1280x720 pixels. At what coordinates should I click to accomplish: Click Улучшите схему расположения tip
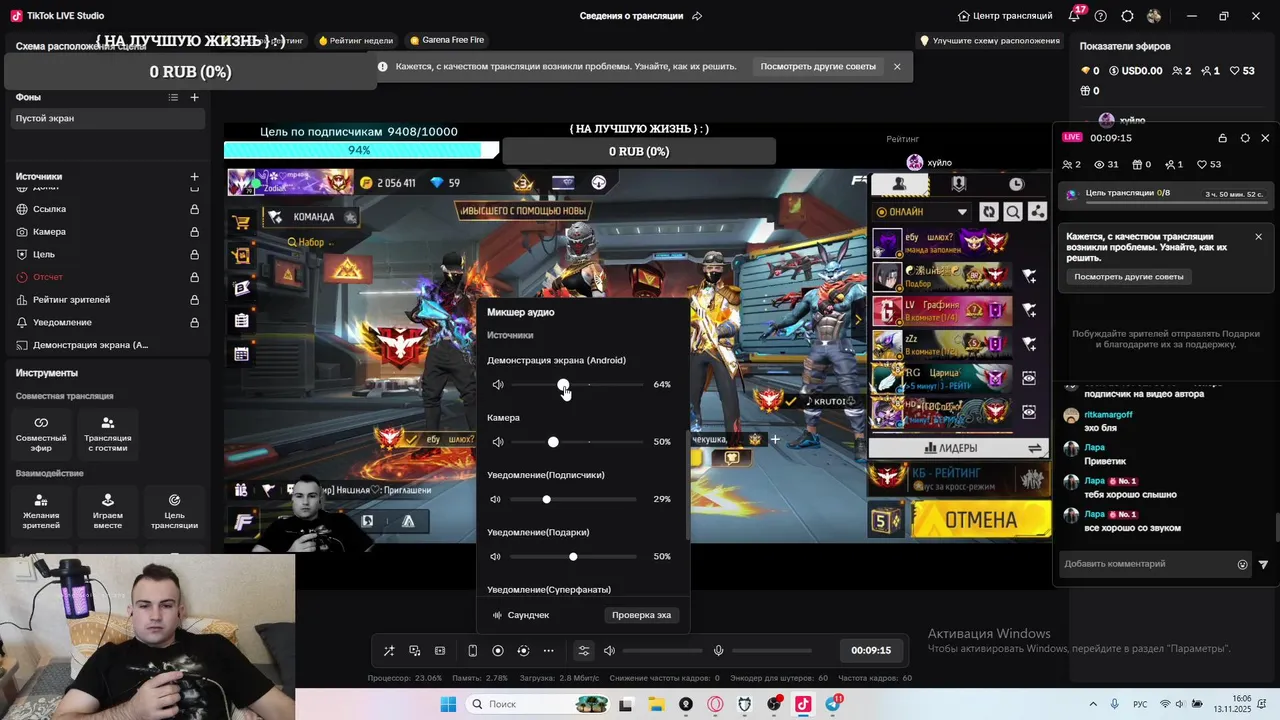coord(989,41)
